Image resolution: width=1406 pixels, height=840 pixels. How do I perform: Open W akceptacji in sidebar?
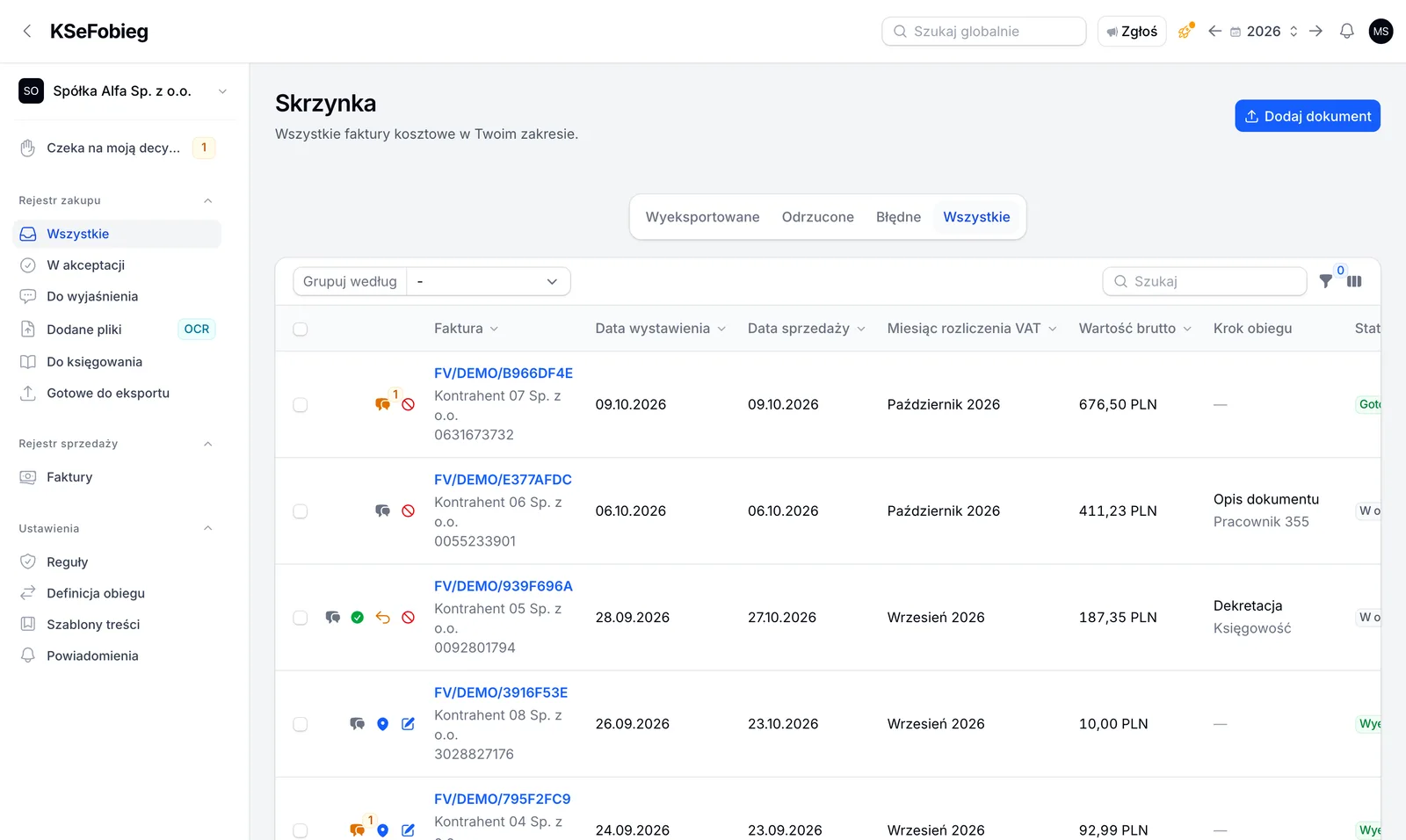pyautogui.click(x=118, y=265)
